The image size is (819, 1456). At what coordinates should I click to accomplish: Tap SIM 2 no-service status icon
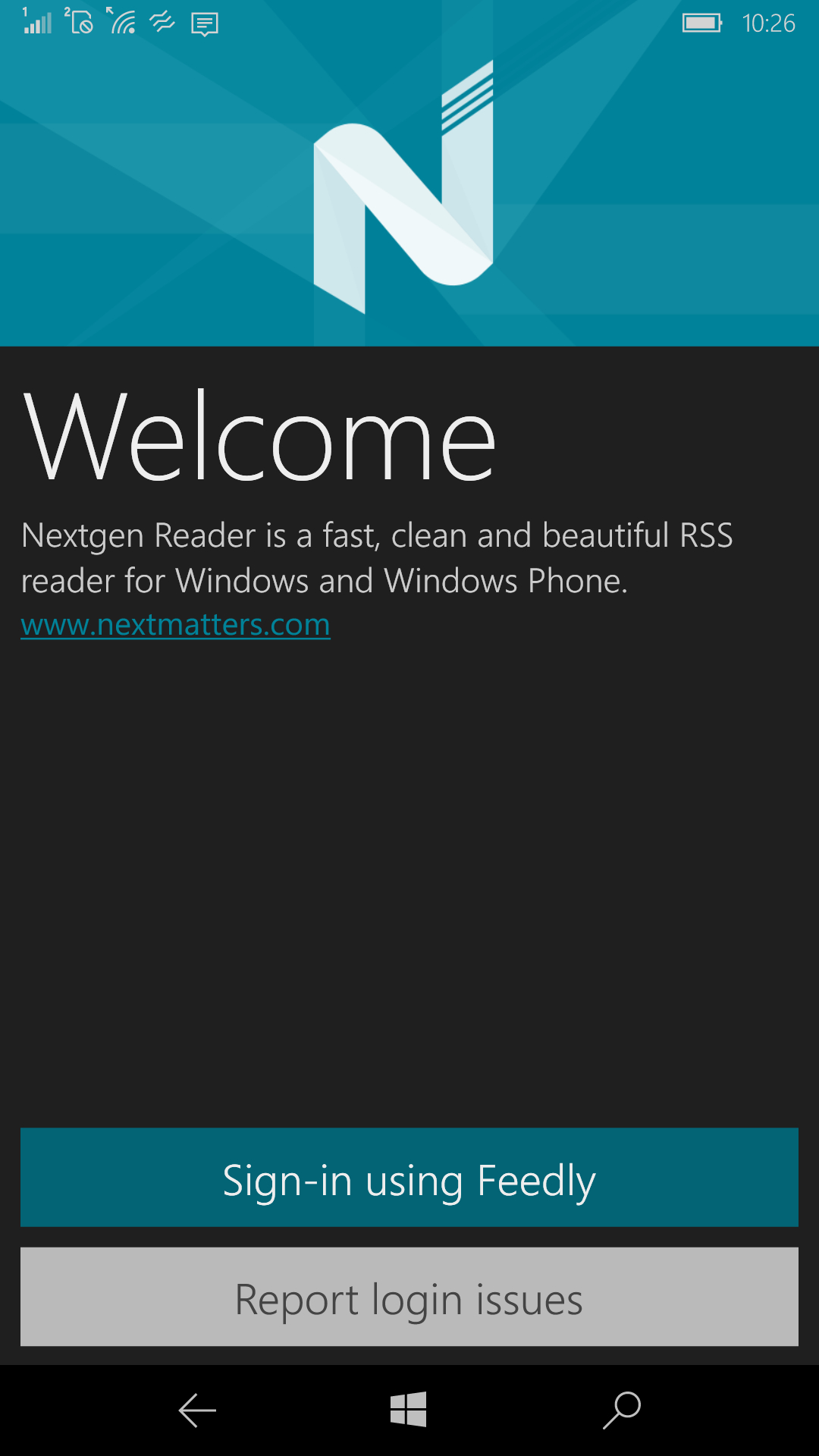coord(79,21)
